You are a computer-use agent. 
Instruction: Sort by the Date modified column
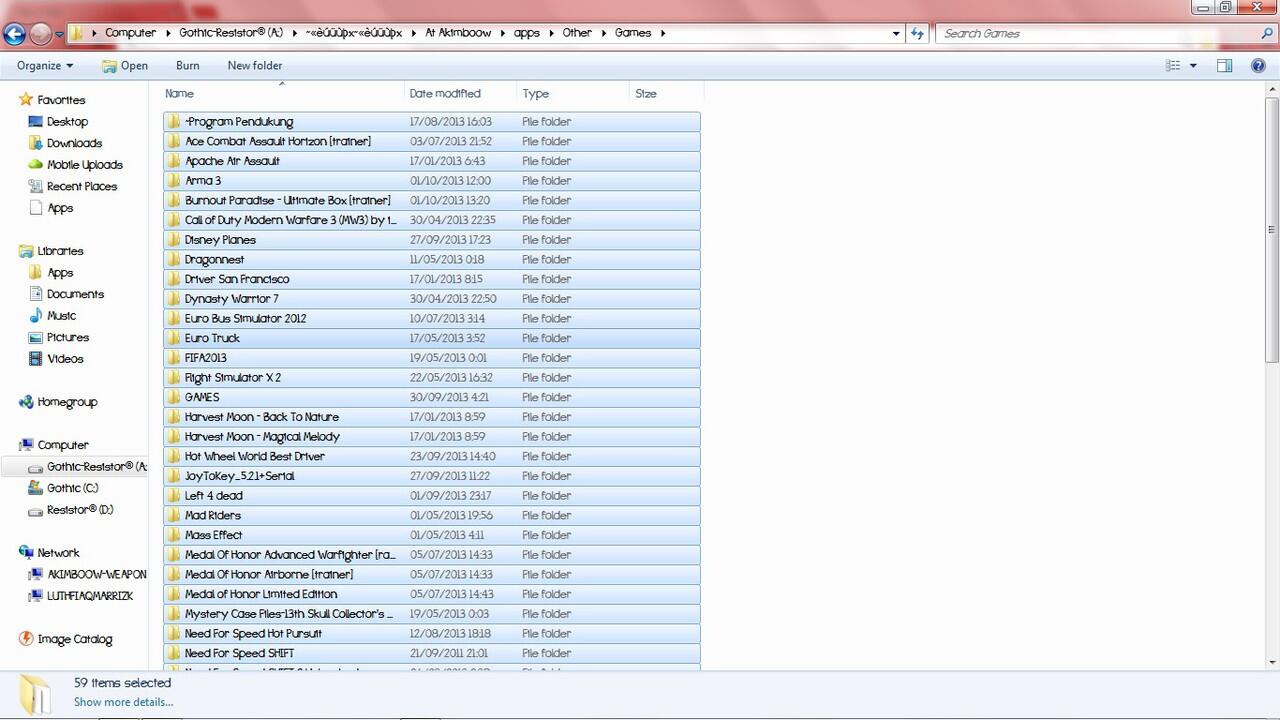coord(461,94)
